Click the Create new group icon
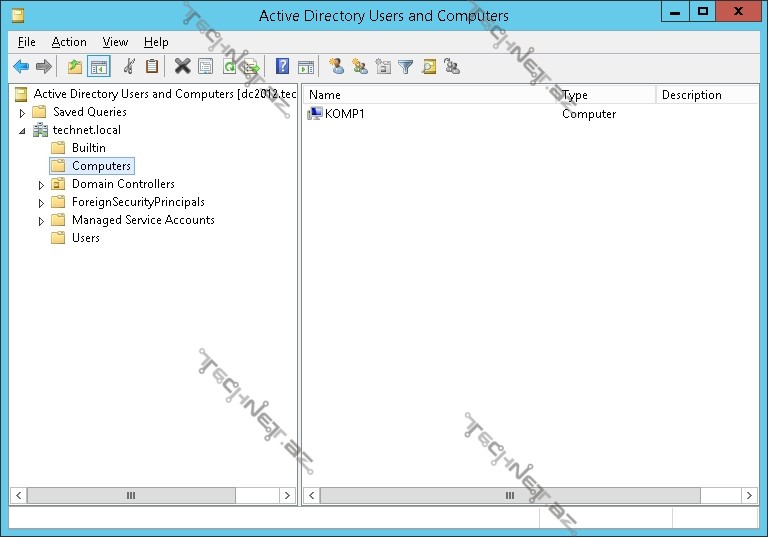The width and height of the screenshot is (768, 537). point(360,67)
